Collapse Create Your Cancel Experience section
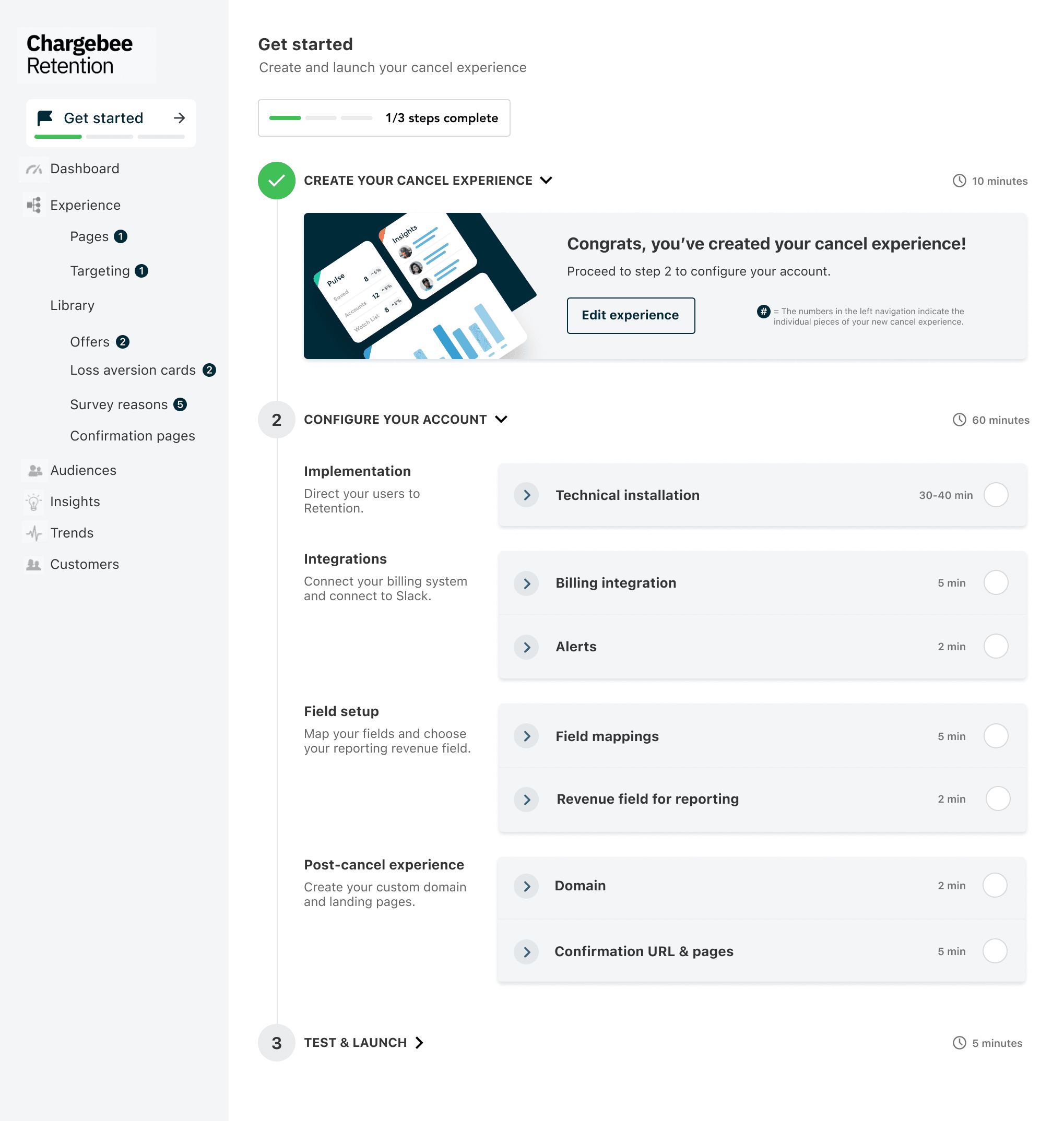1064x1121 pixels. pyautogui.click(x=546, y=181)
